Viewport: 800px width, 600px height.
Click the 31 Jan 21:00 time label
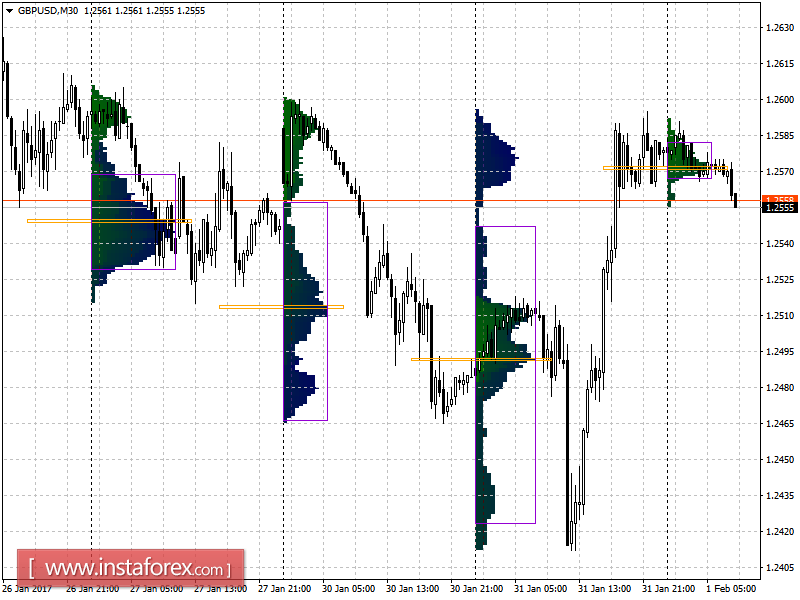pos(668,589)
